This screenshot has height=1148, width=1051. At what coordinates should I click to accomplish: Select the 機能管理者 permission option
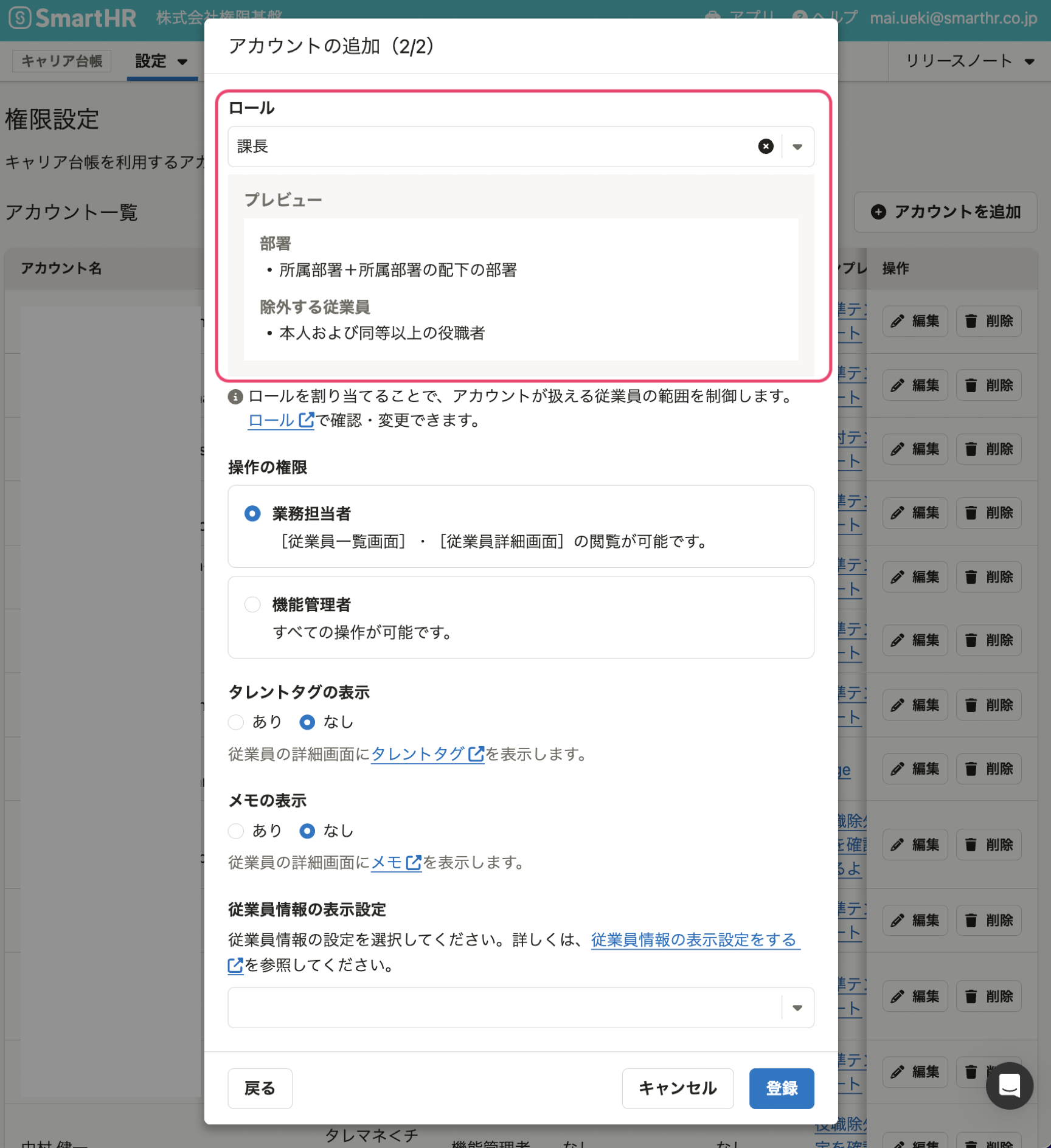pyautogui.click(x=252, y=604)
